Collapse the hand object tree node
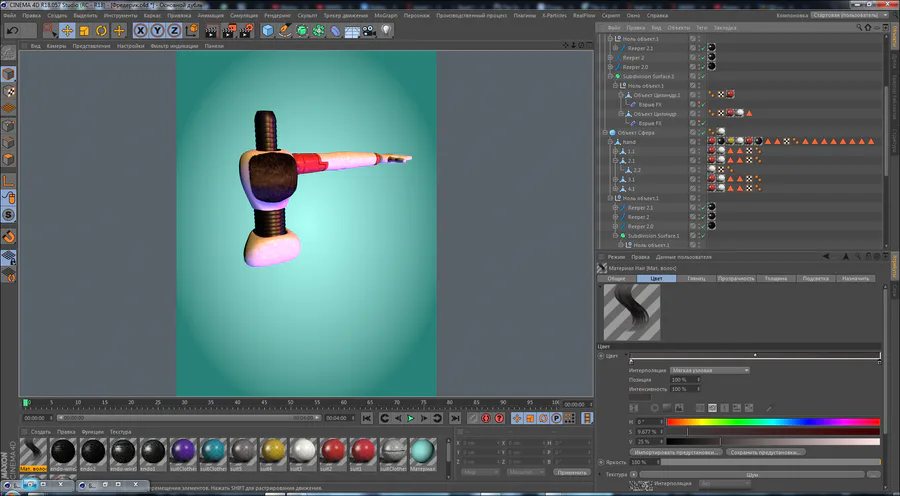900x496 pixels. click(x=610, y=142)
